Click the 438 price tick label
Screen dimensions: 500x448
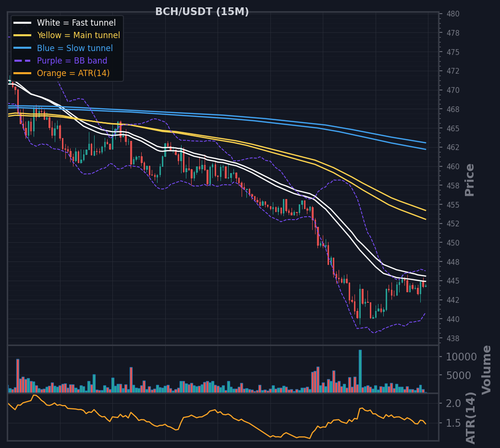click(x=453, y=338)
